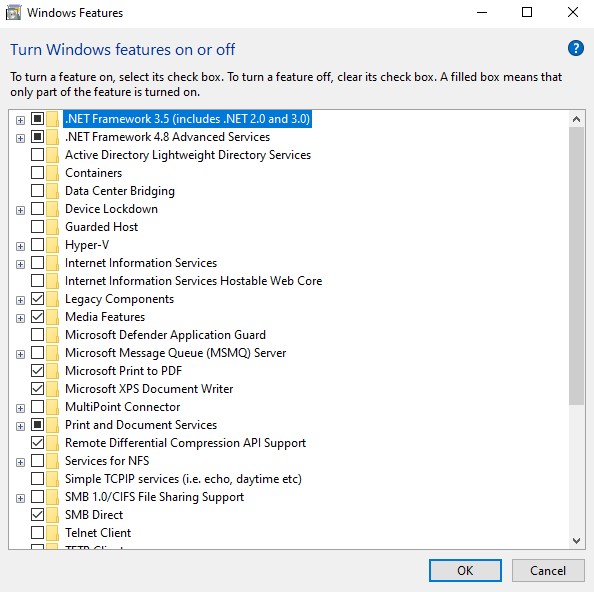
Task: Enable the Simple TCPIP services checkbox
Action: coord(38,478)
